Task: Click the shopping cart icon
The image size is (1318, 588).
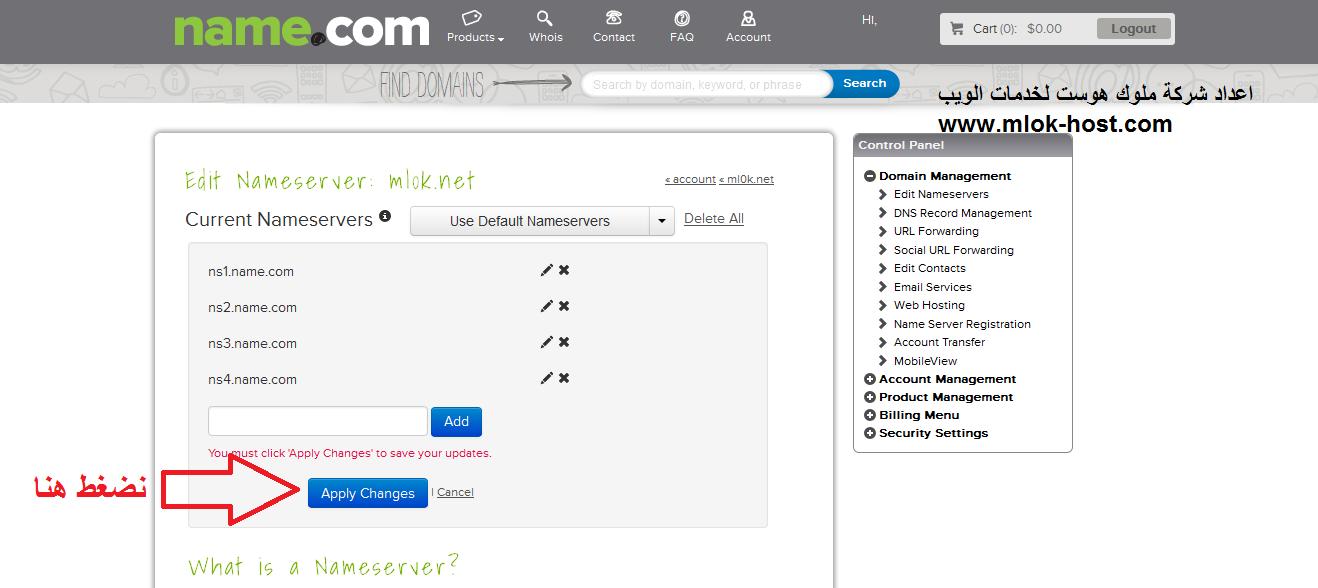Action: pyautogui.click(x=957, y=29)
